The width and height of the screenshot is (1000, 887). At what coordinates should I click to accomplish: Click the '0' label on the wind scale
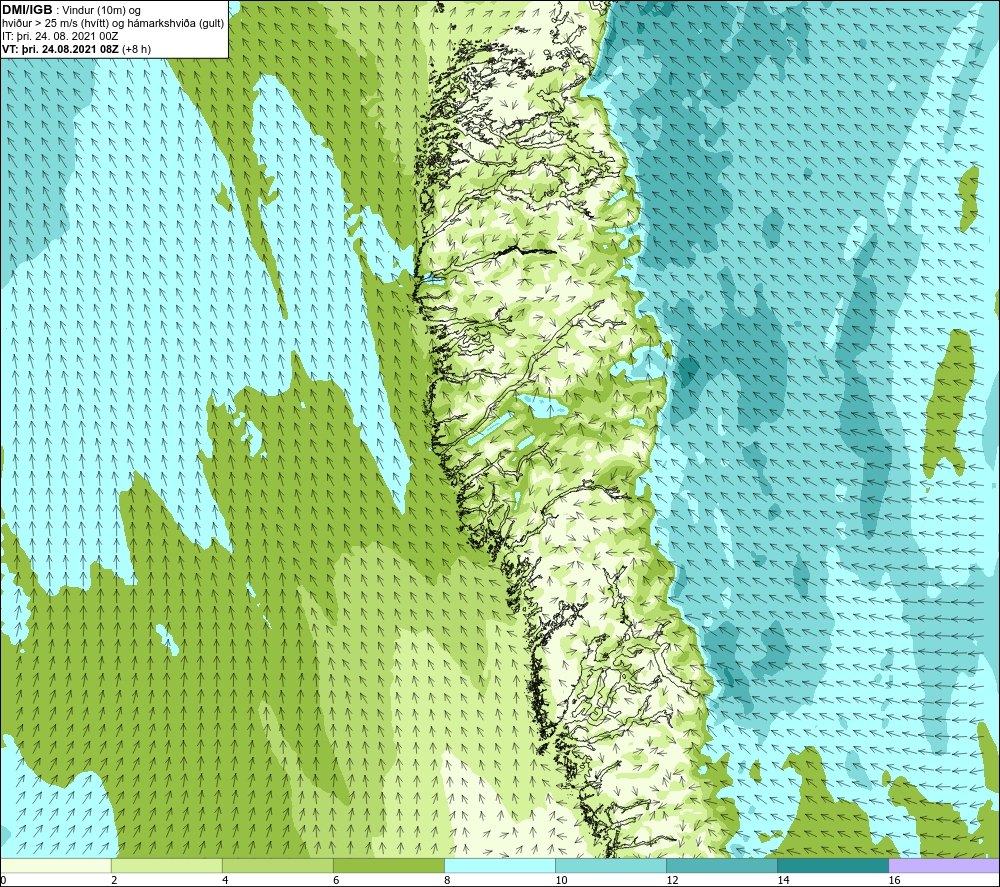click(3, 880)
